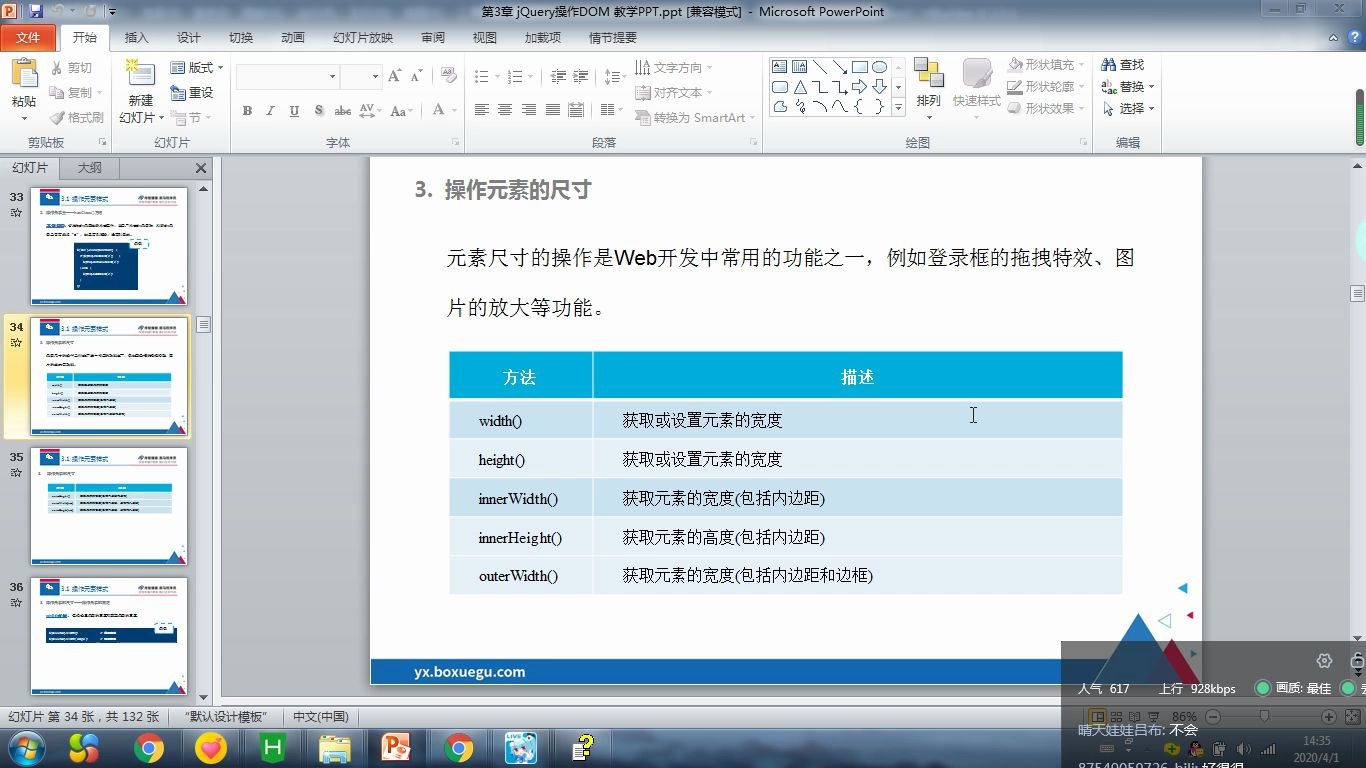Align paragraph text right

[529, 110]
